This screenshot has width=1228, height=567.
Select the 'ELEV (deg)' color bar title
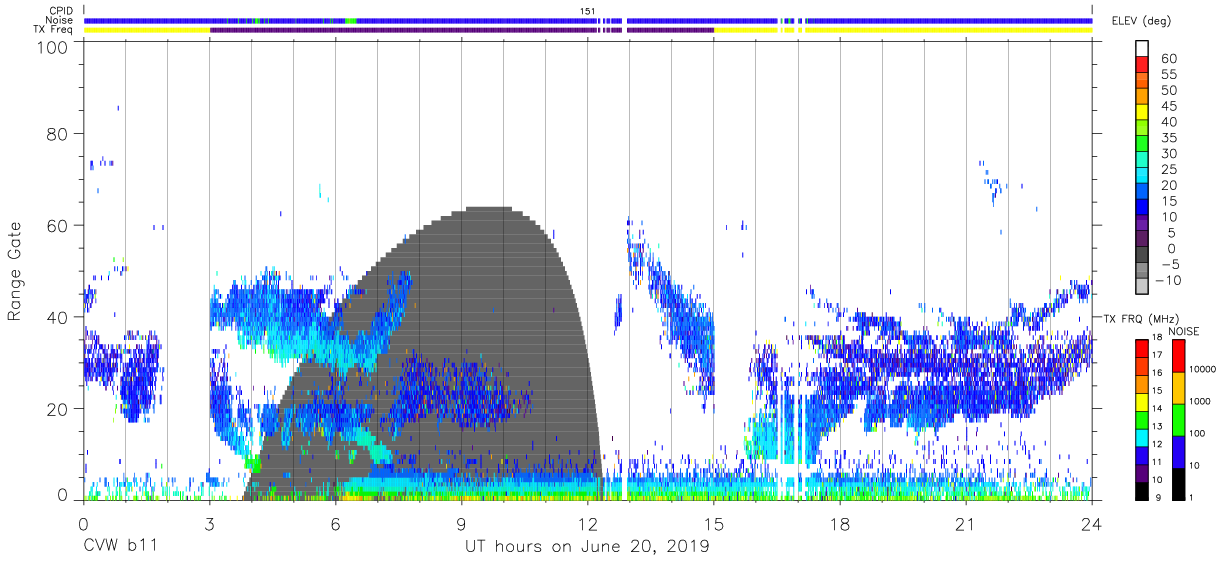pos(1140,21)
